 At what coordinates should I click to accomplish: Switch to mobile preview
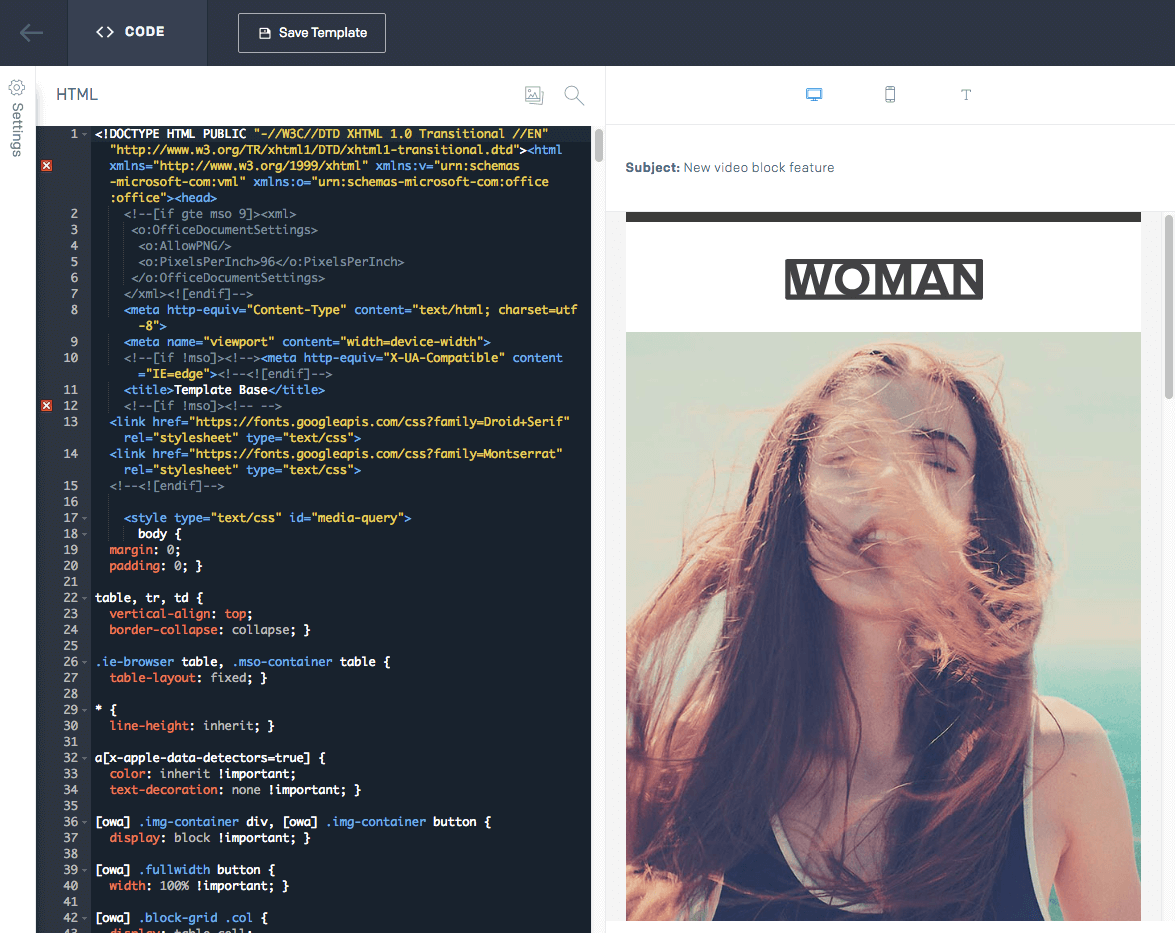pyautogui.click(x=889, y=94)
